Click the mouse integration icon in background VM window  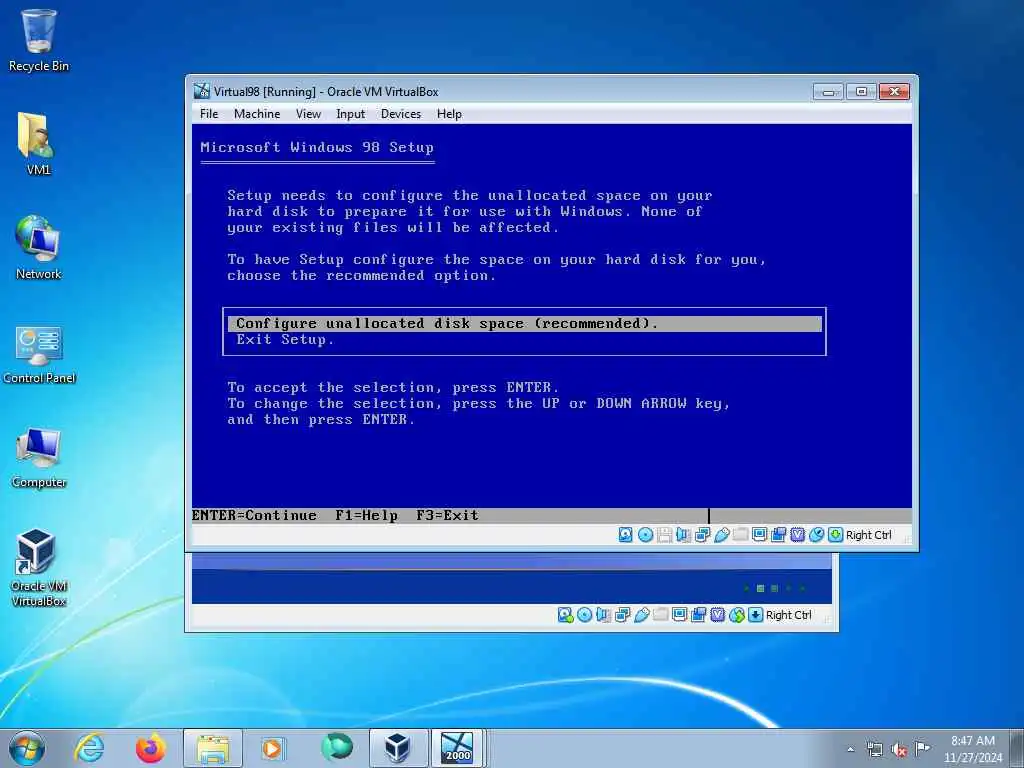click(x=737, y=615)
